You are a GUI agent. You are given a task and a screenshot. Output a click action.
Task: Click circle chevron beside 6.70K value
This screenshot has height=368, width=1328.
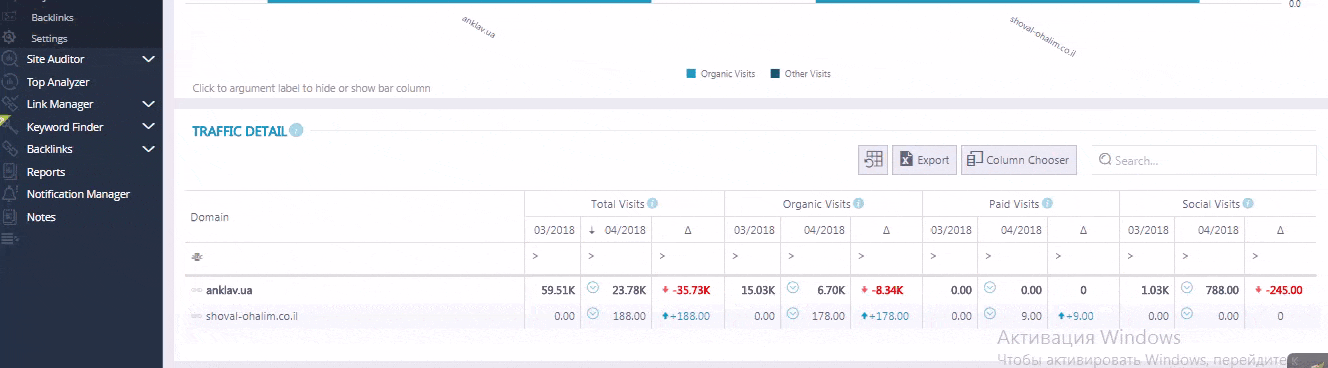point(792,288)
